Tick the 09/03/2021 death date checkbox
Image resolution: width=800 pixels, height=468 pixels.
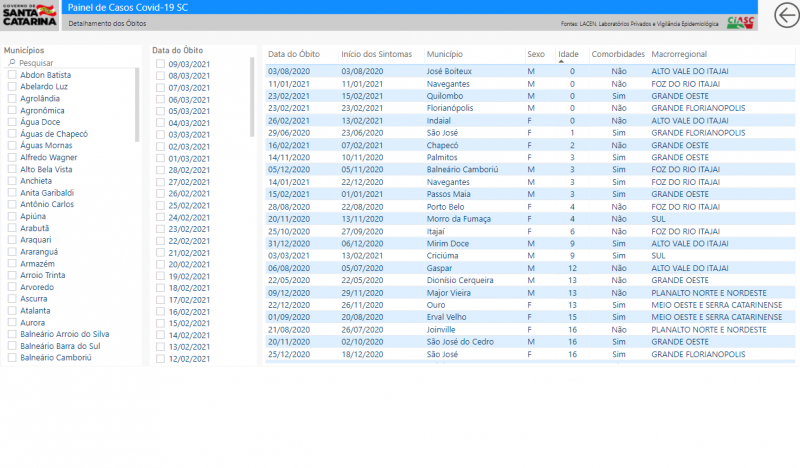[160, 64]
